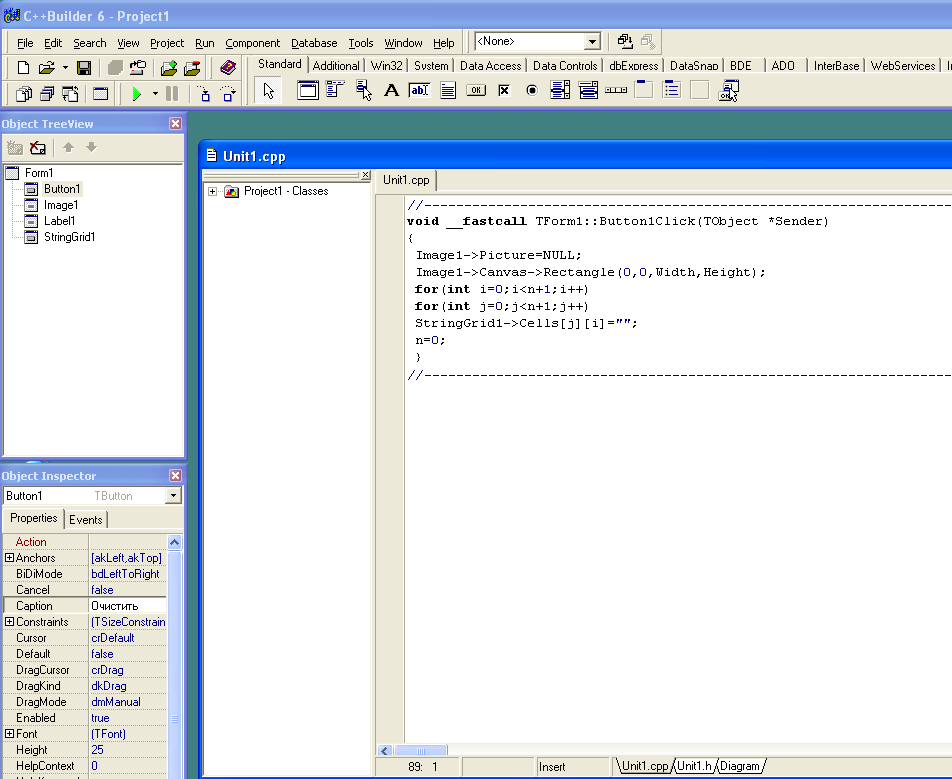Viewport: 952px width, 779px height.
Task: Click the Save current desktop icon
Action: pyautogui.click(x=625, y=41)
